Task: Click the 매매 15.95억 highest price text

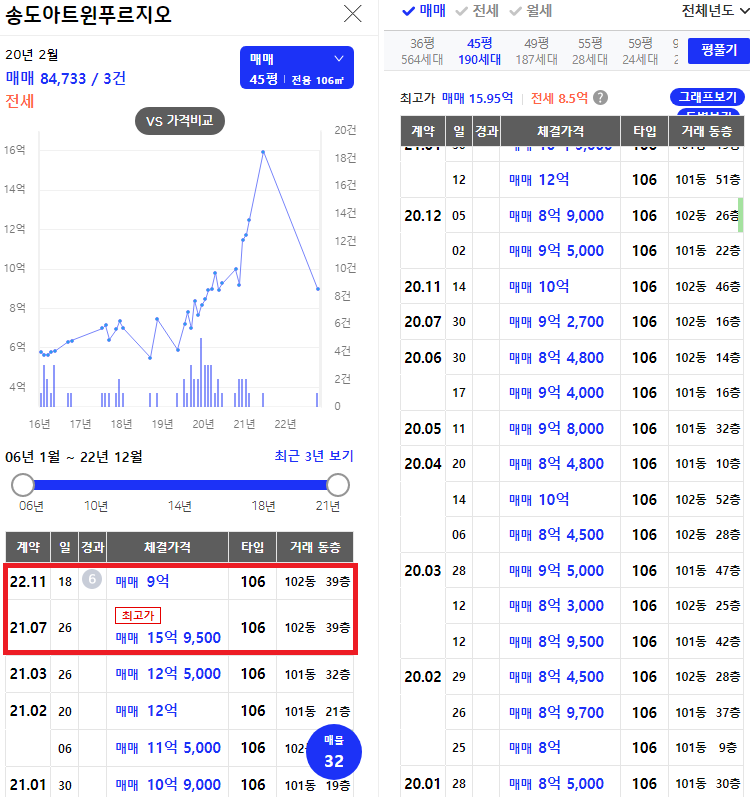Action: [x=477, y=98]
